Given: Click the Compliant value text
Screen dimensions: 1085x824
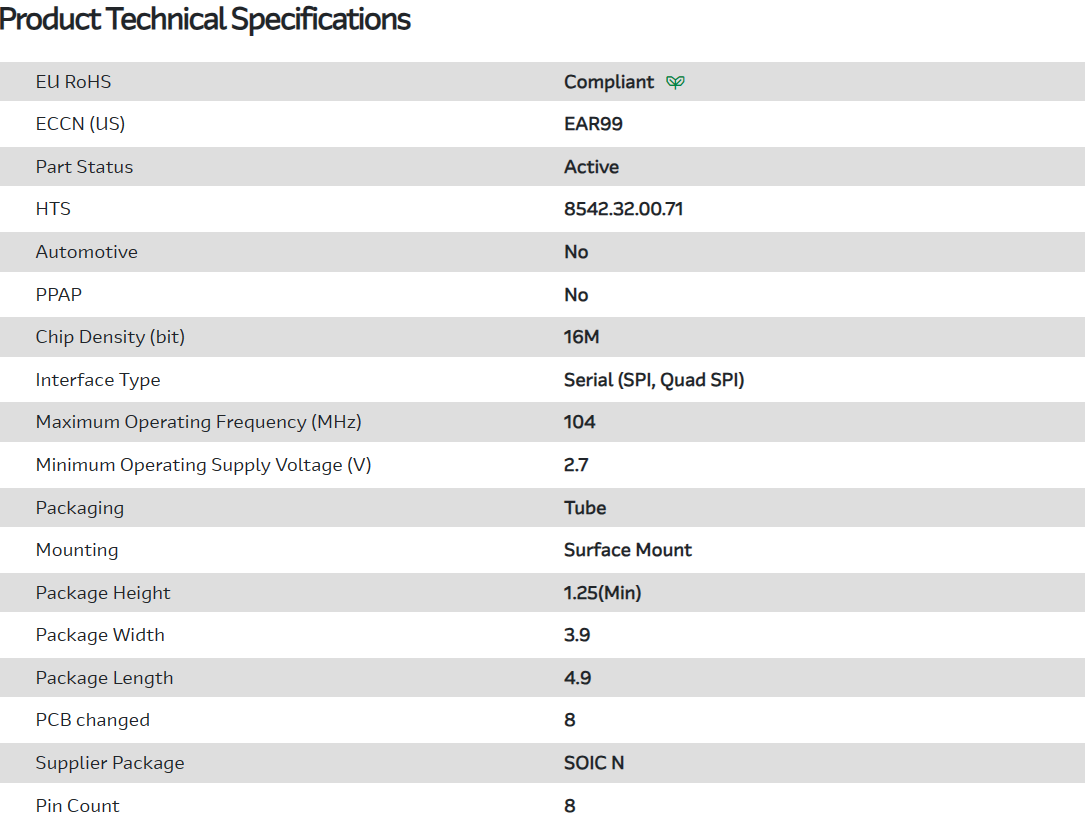Looking at the screenshot, I should tap(608, 82).
